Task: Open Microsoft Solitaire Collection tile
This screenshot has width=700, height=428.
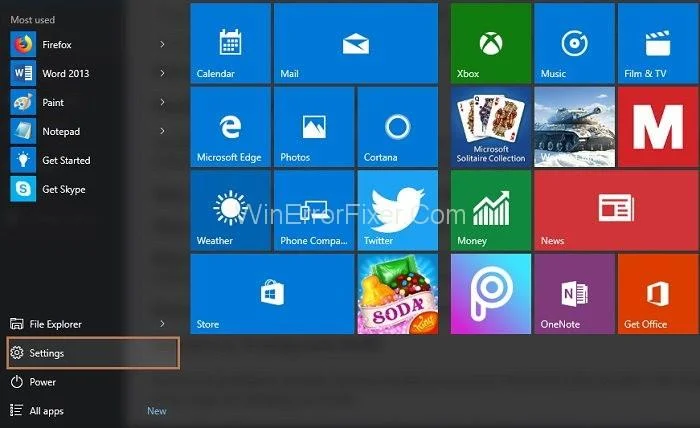Action: (491, 127)
